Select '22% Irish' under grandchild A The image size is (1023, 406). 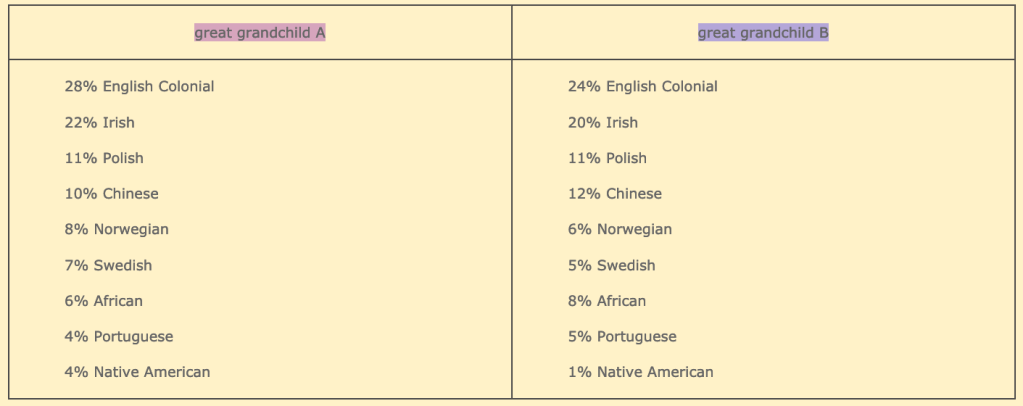click(x=99, y=123)
